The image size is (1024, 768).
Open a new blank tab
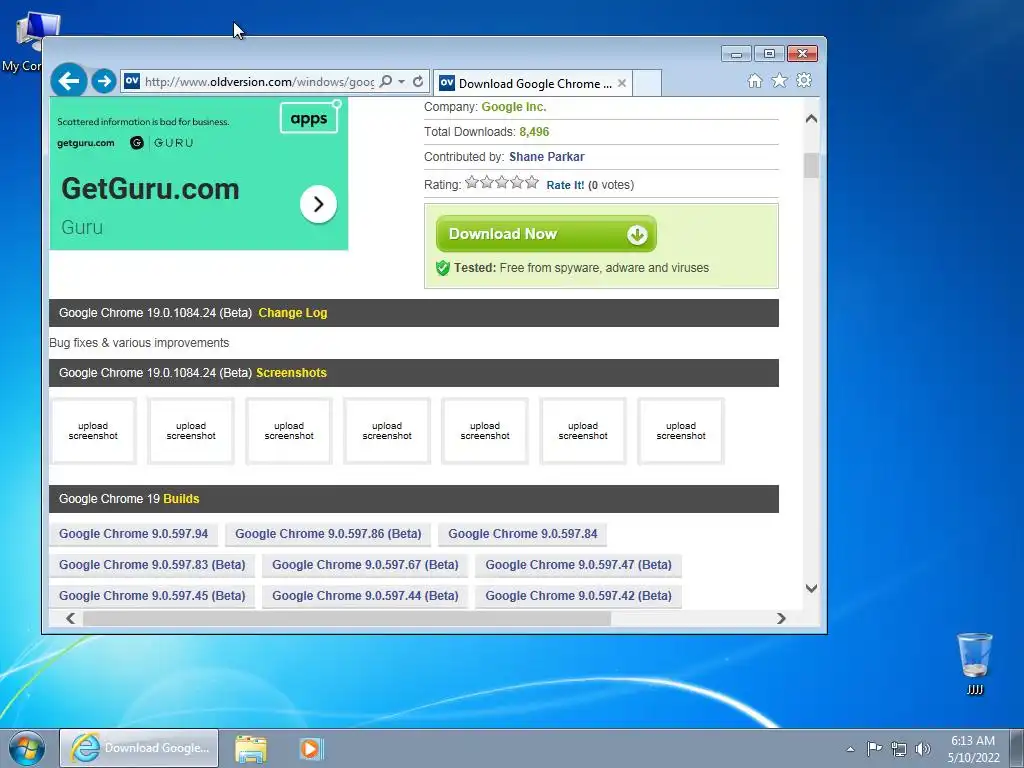(x=647, y=83)
